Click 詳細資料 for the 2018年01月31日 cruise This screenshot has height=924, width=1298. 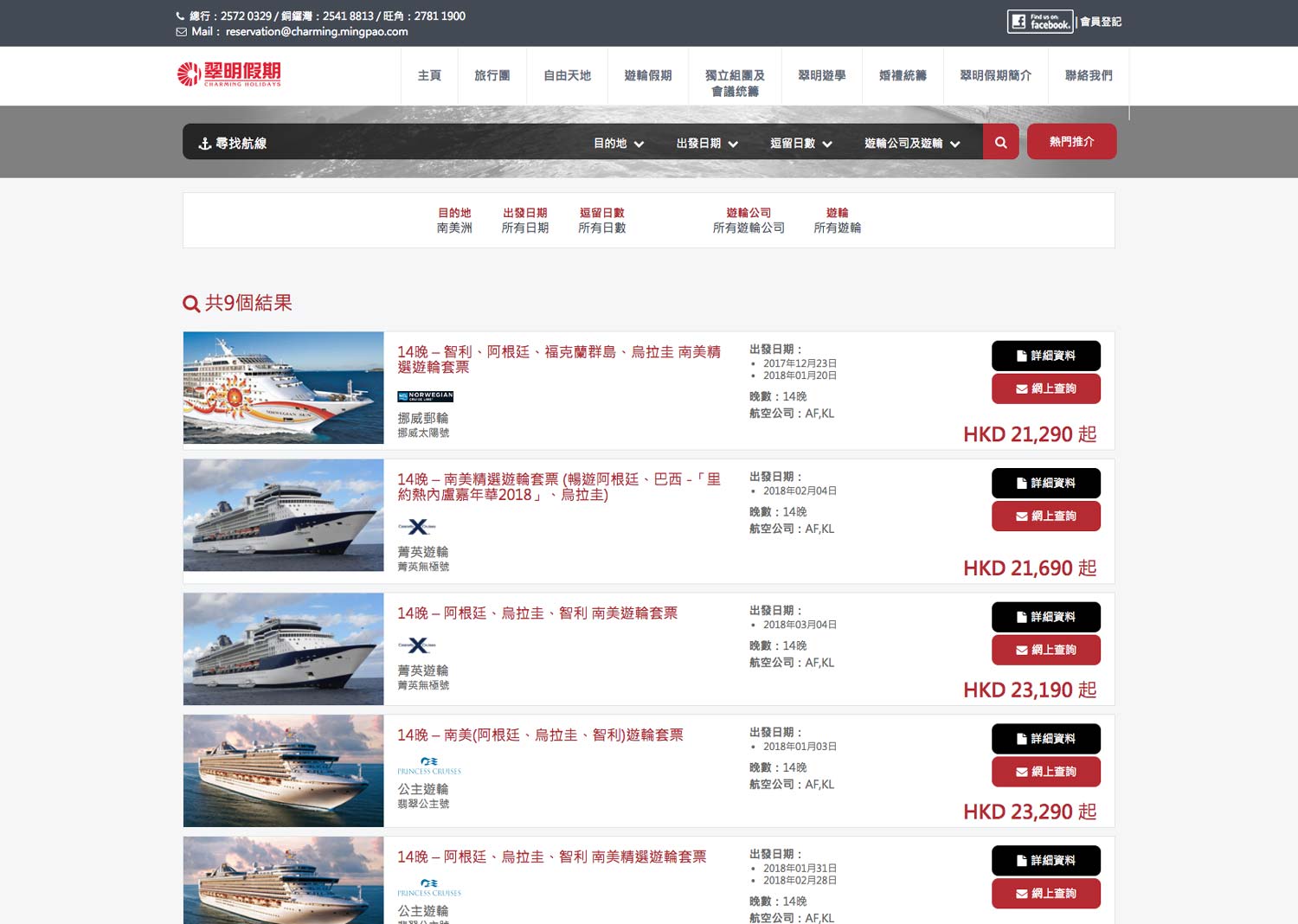tap(1046, 861)
